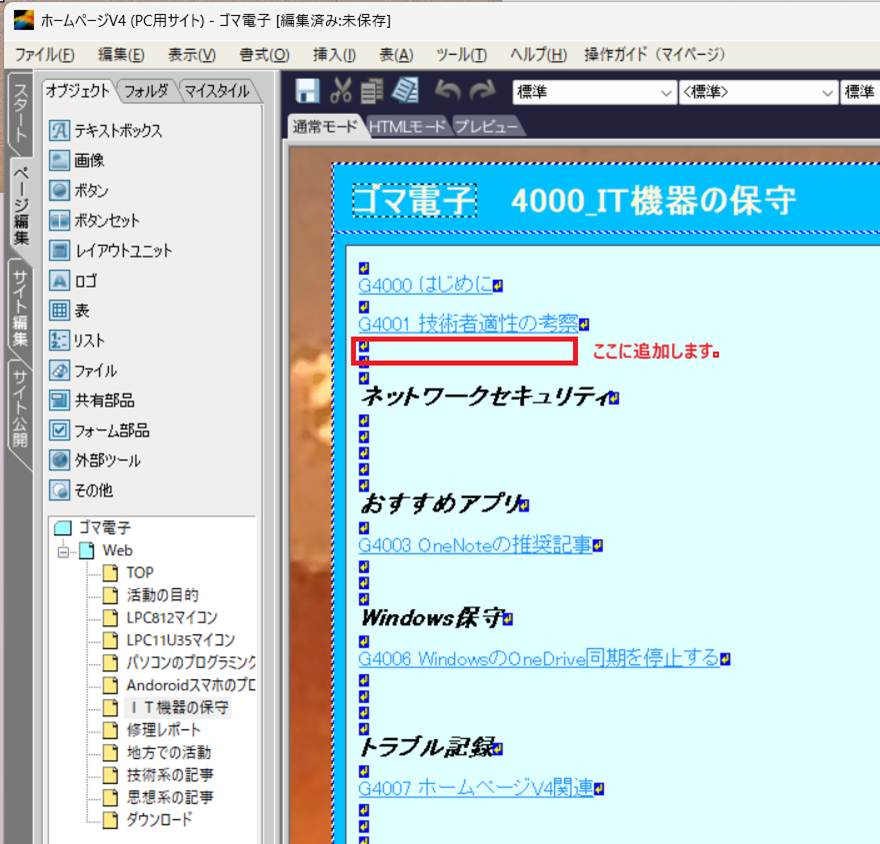Click the save floppy disk icon
Screen dimensions: 880x844
click(307, 91)
